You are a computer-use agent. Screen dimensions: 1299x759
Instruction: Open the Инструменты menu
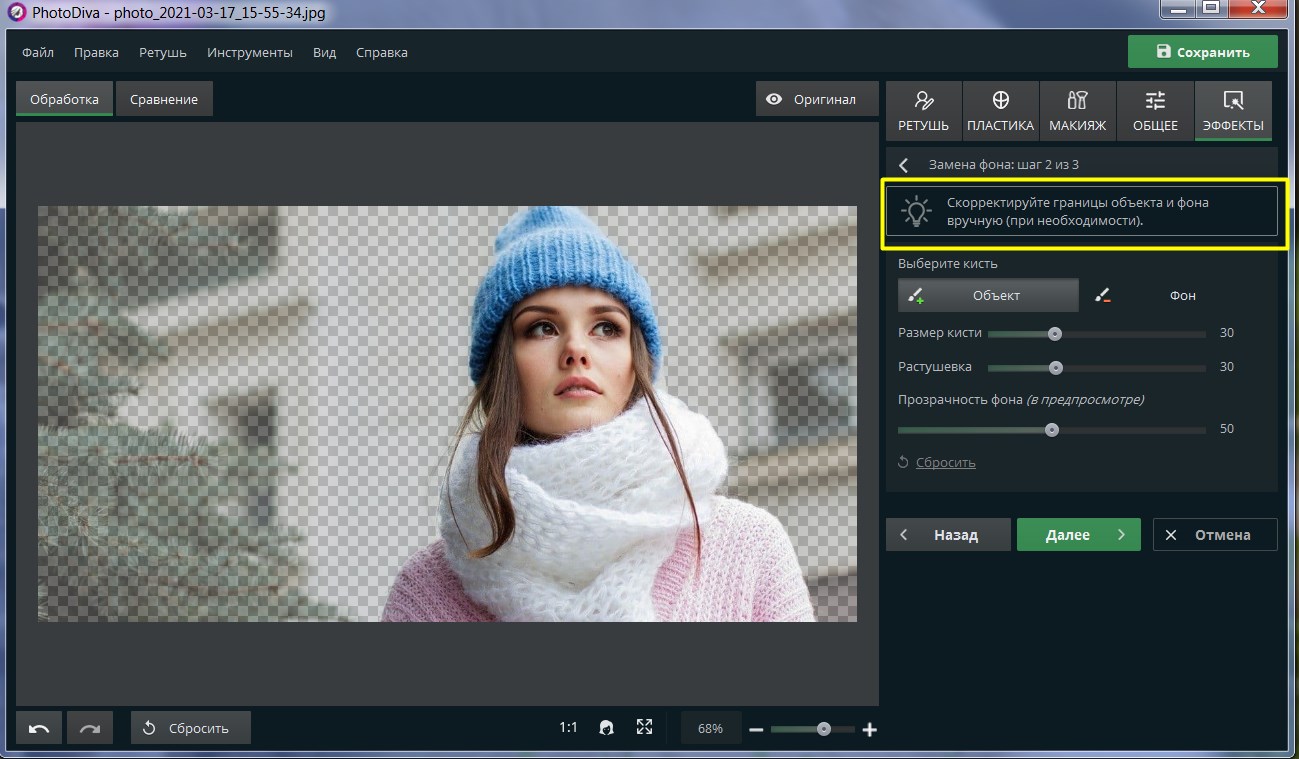pos(249,52)
